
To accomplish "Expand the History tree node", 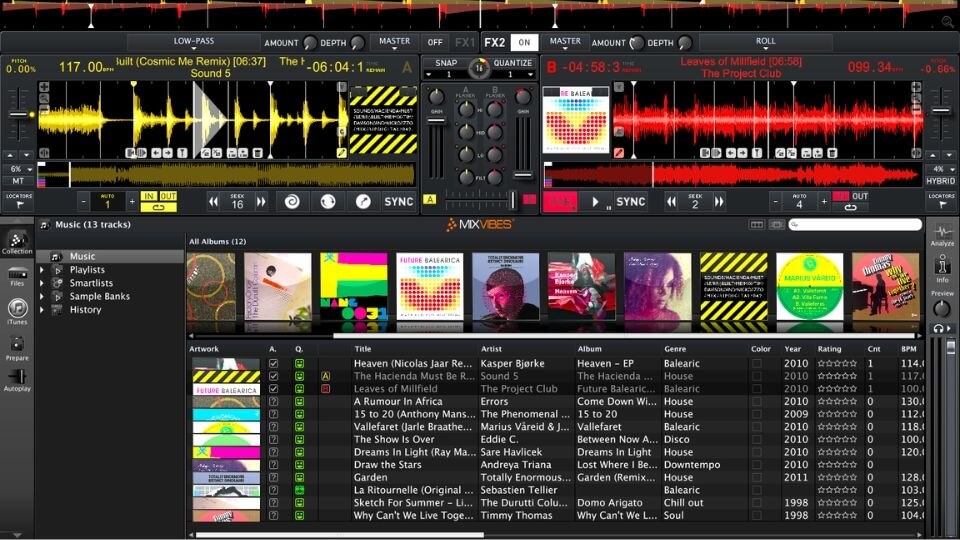I will tap(42, 310).
